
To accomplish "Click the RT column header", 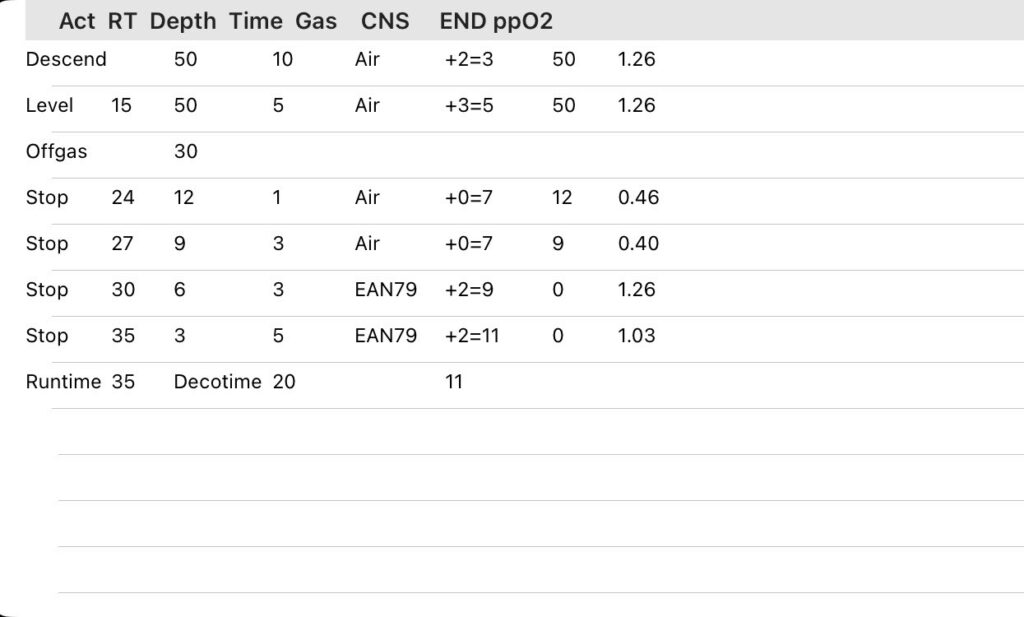I will (121, 20).
